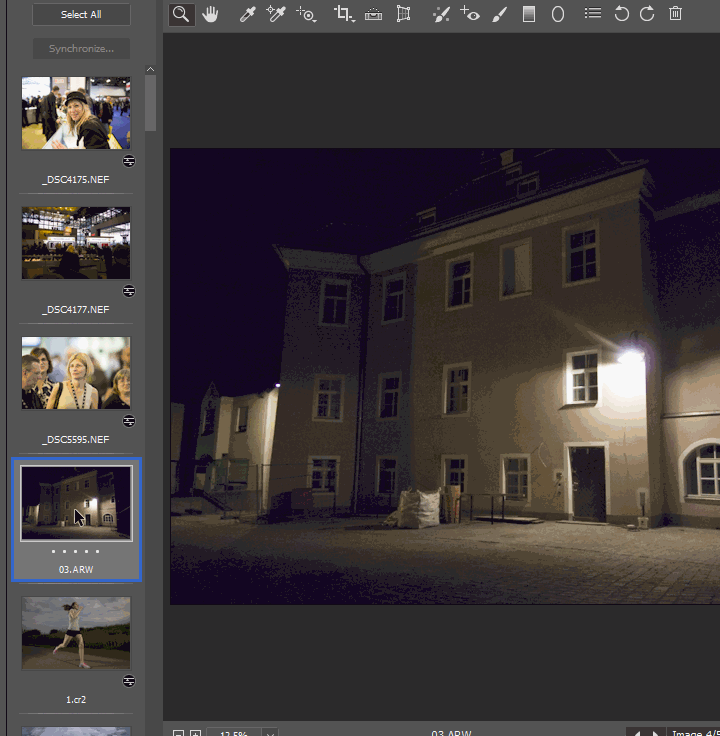This screenshot has width=720, height=736.
Task: Activate the Targeted Adjustment tool
Action: click(306, 14)
